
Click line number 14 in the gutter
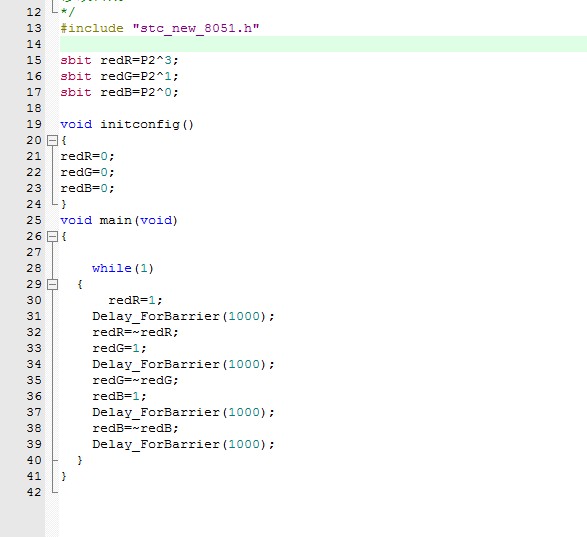tap(34, 44)
